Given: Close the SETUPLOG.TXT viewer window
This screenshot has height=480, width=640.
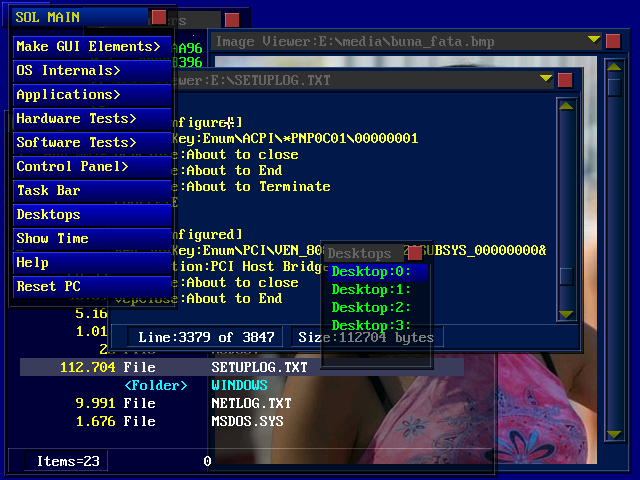Looking at the screenshot, I should click(565, 80).
